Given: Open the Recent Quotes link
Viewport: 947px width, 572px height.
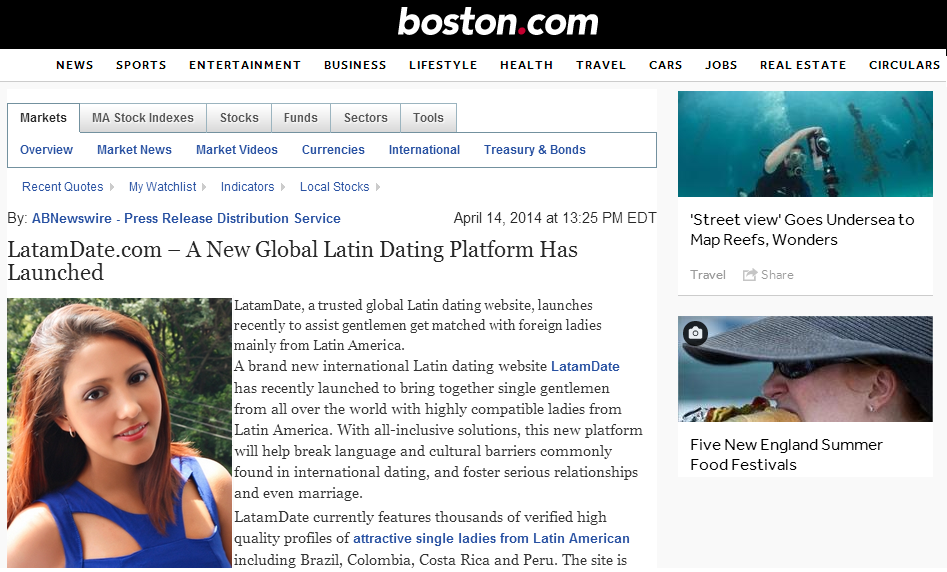Looking at the screenshot, I should [63, 187].
